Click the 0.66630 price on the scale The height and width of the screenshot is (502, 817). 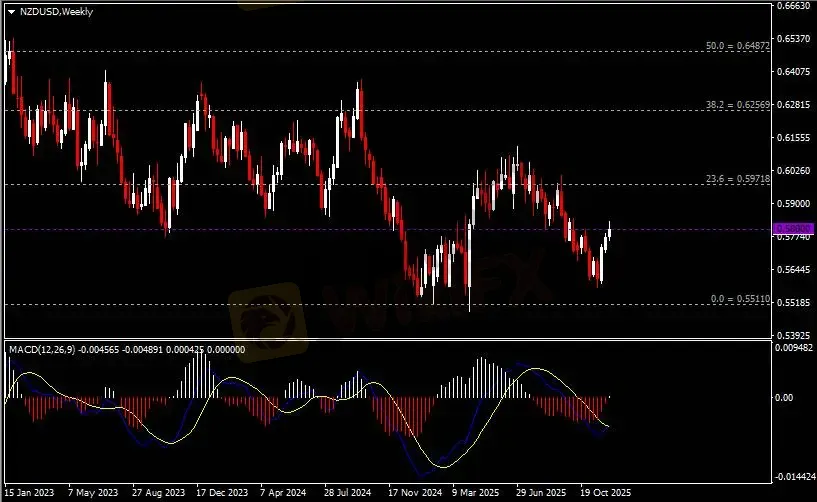click(x=793, y=6)
